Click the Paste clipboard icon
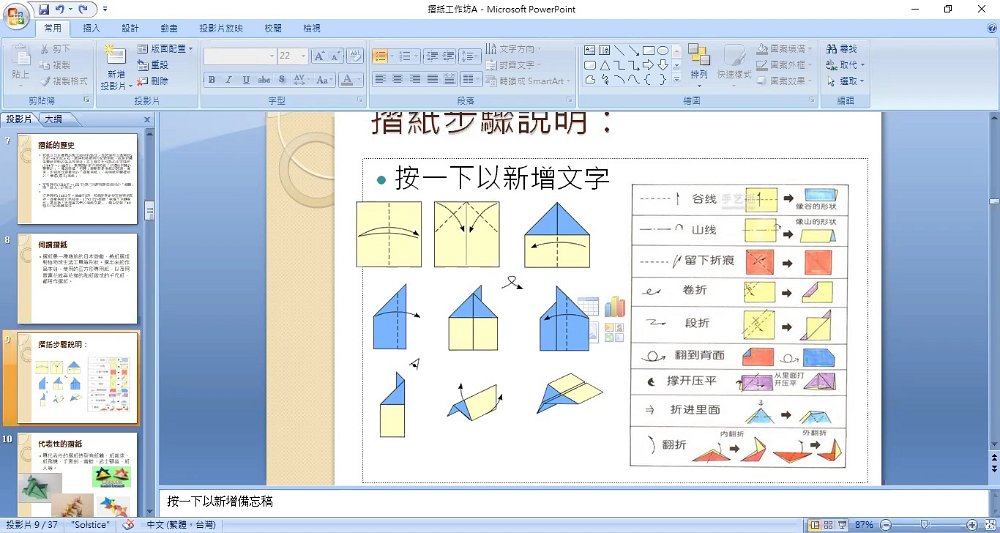The image size is (1000, 533). point(21,55)
